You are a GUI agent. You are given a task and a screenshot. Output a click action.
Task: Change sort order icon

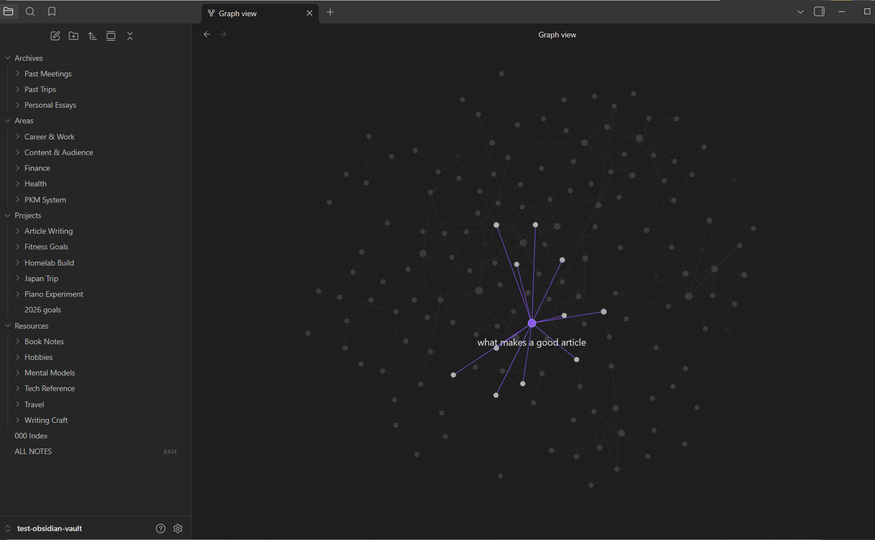coord(92,36)
